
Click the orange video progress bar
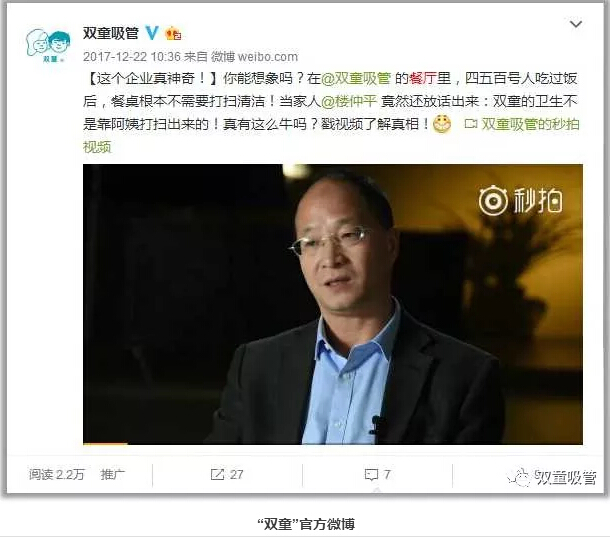click(x=105, y=443)
